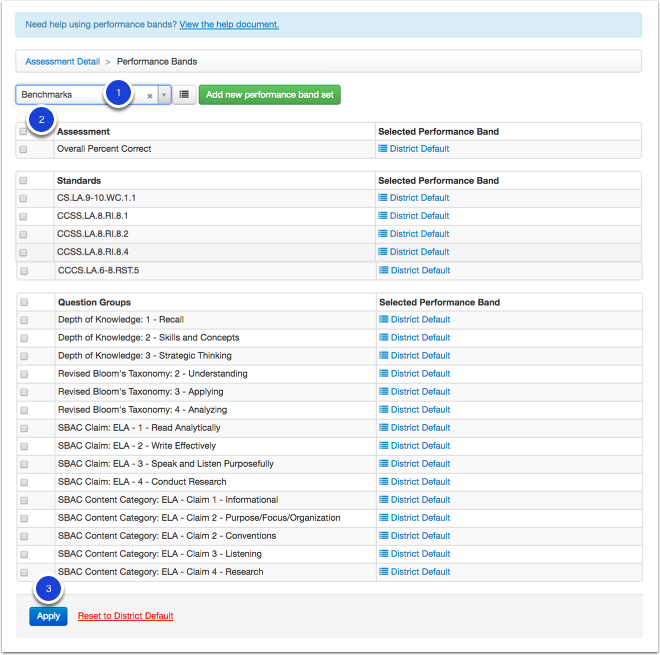
Task: Click band icon for CCCS.LA.6-8.RST.5 row
Action: click(383, 270)
